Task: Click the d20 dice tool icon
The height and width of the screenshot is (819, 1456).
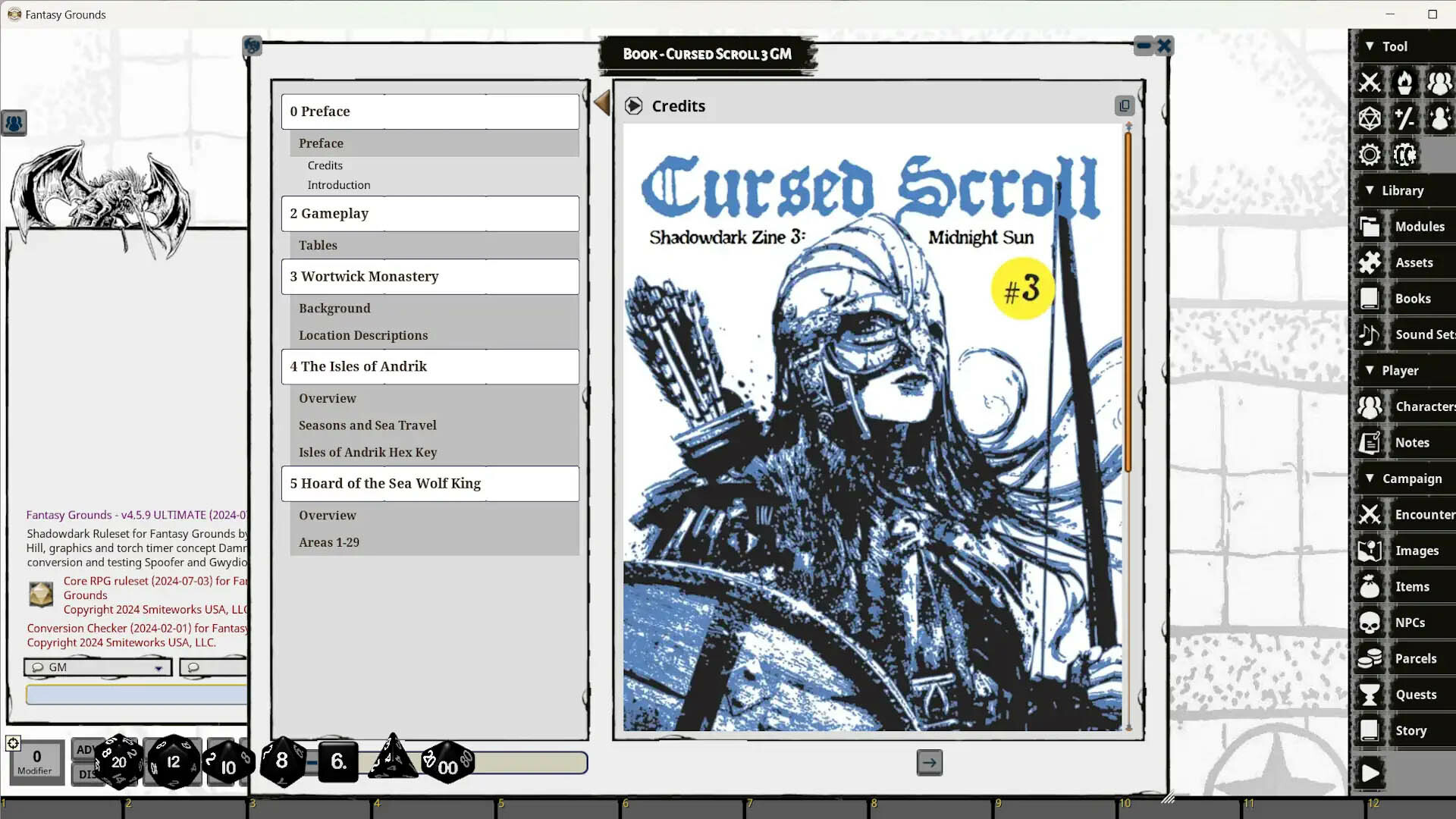Action: 1370,118
